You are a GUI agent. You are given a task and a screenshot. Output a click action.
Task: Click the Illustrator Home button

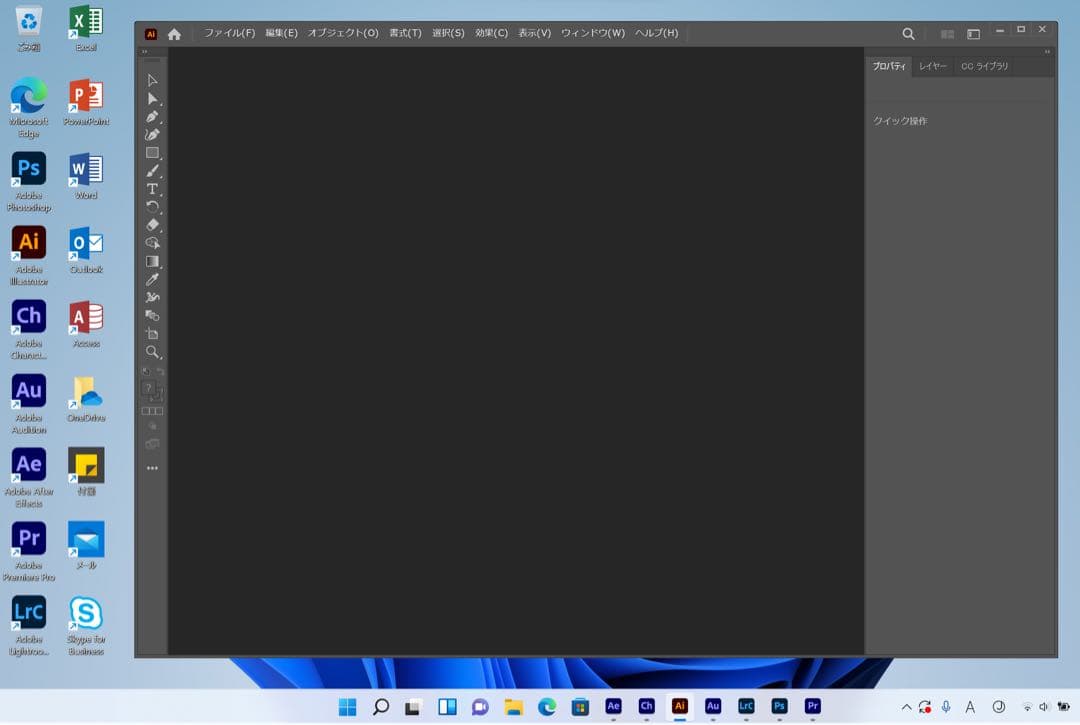pyautogui.click(x=175, y=33)
